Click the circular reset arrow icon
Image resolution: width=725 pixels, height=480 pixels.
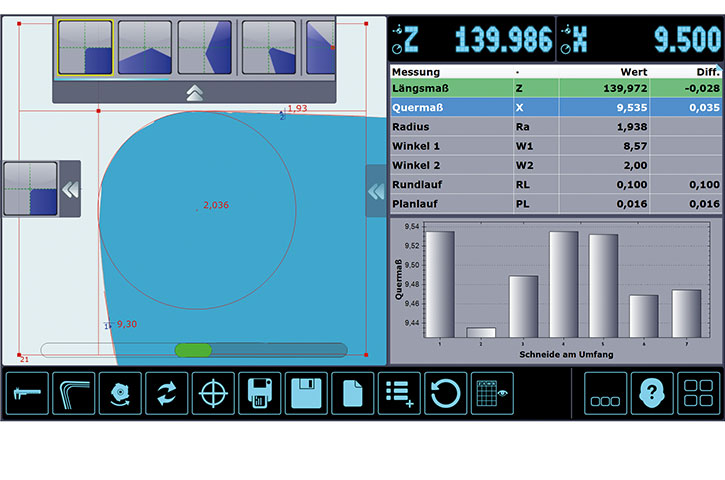click(x=445, y=394)
